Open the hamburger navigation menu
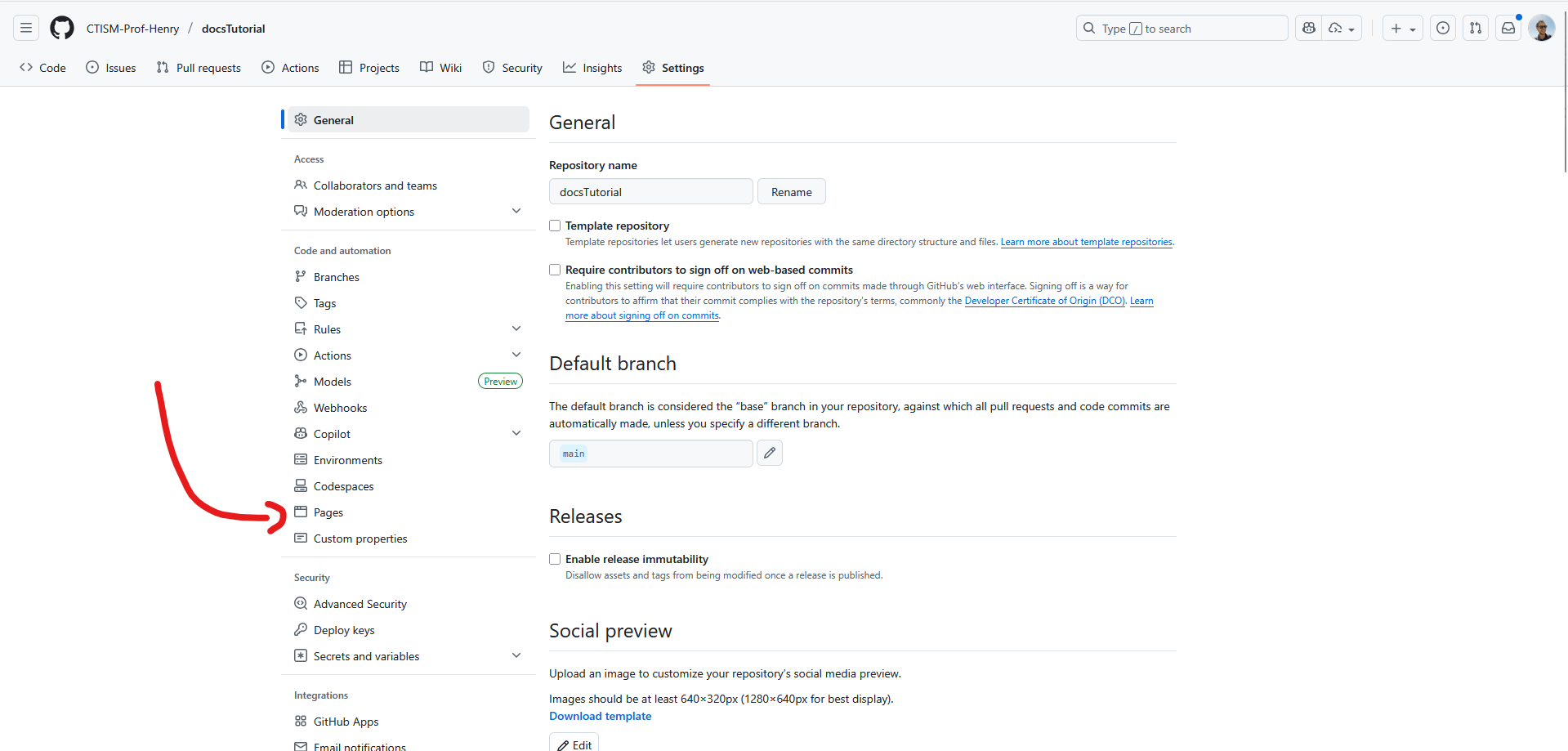 click(x=26, y=29)
